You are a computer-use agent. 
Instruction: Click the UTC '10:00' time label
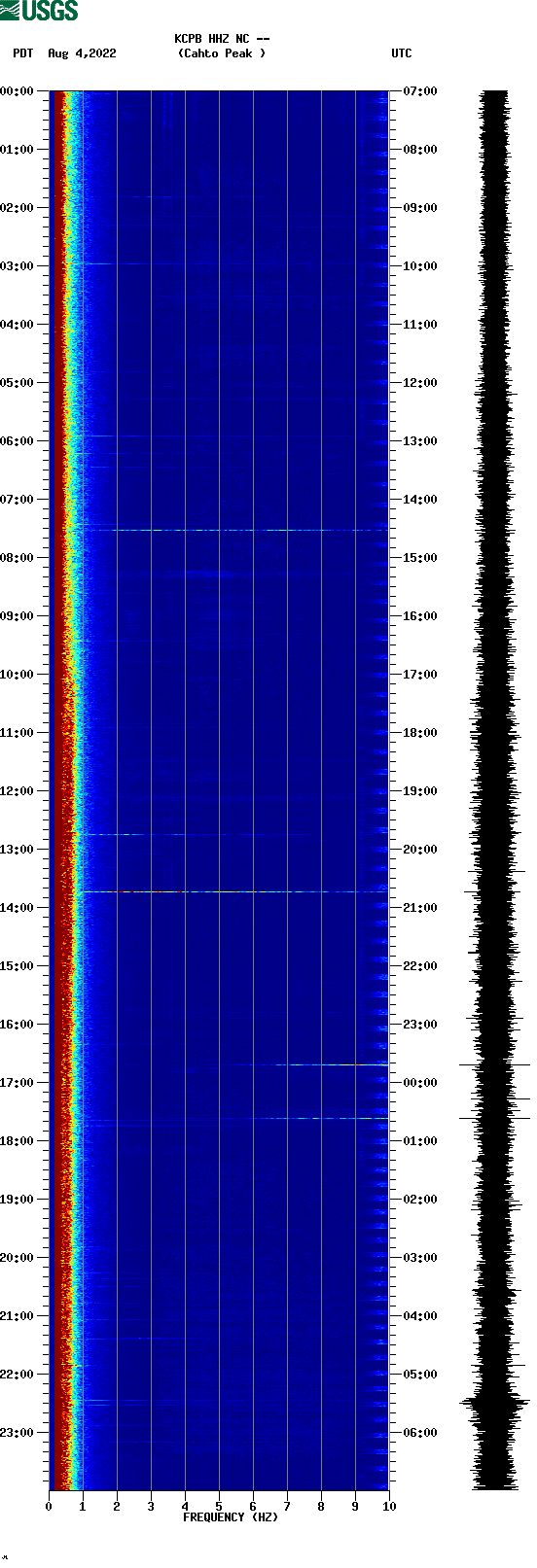(x=420, y=266)
